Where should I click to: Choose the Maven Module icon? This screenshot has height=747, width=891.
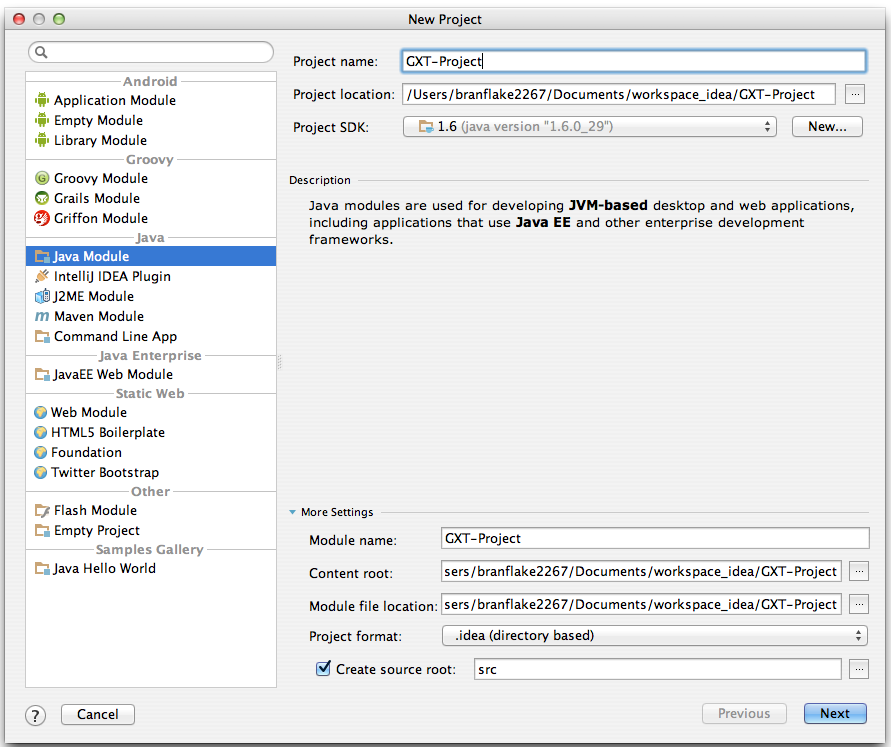click(41, 316)
